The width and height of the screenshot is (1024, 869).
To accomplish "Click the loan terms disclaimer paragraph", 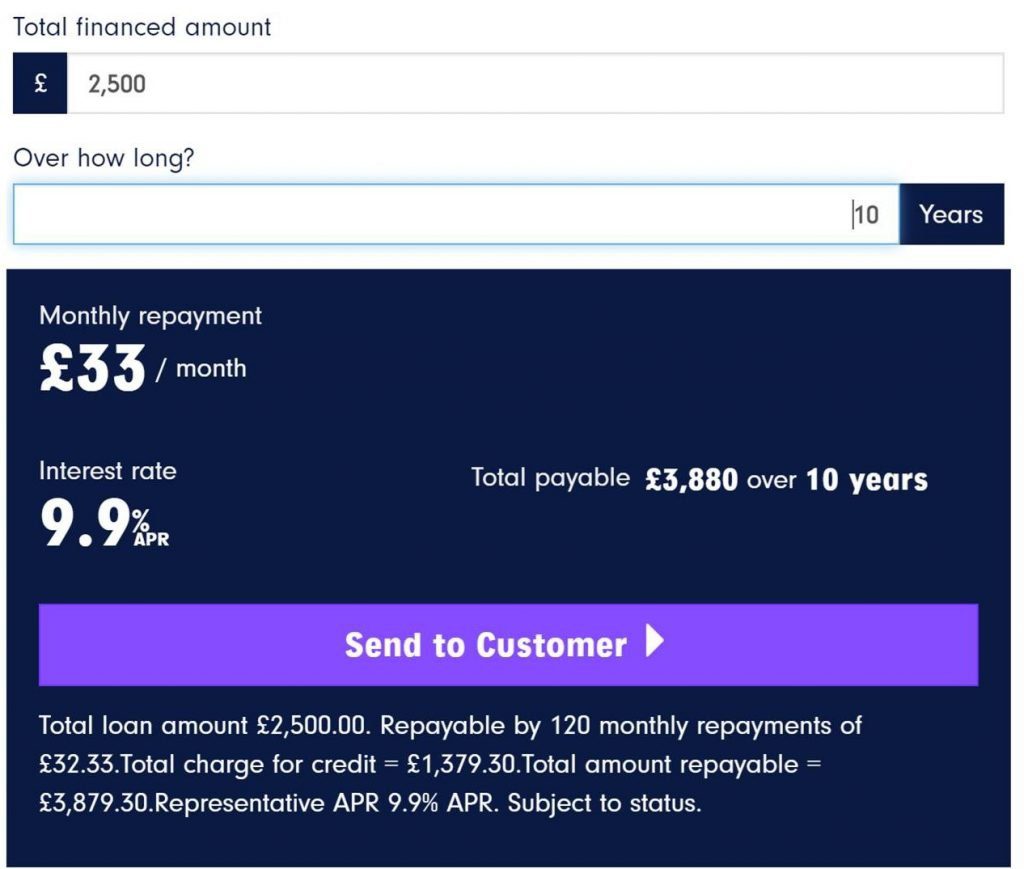I will [450, 764].
